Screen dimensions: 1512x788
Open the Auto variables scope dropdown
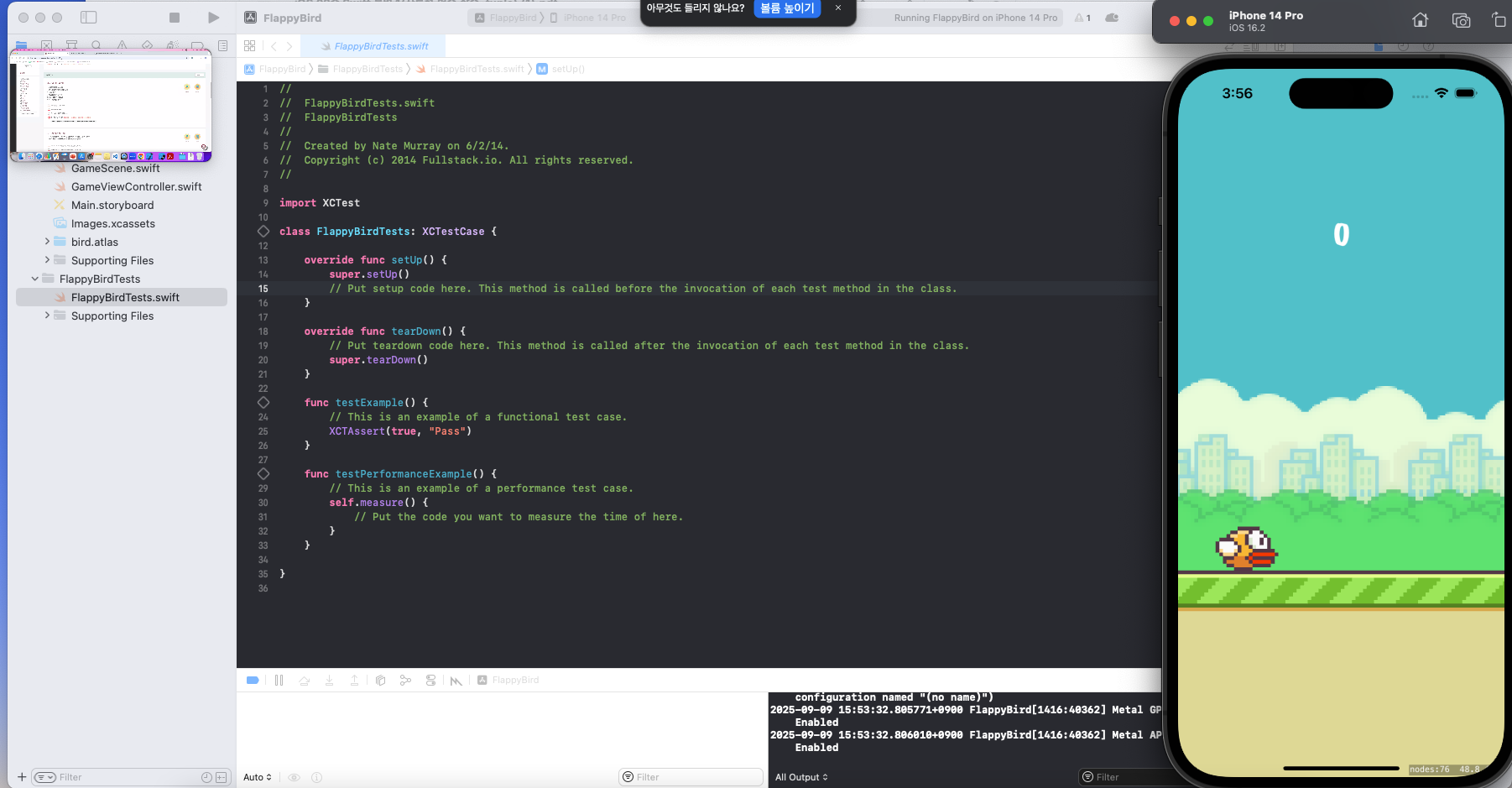coord(258,777)
